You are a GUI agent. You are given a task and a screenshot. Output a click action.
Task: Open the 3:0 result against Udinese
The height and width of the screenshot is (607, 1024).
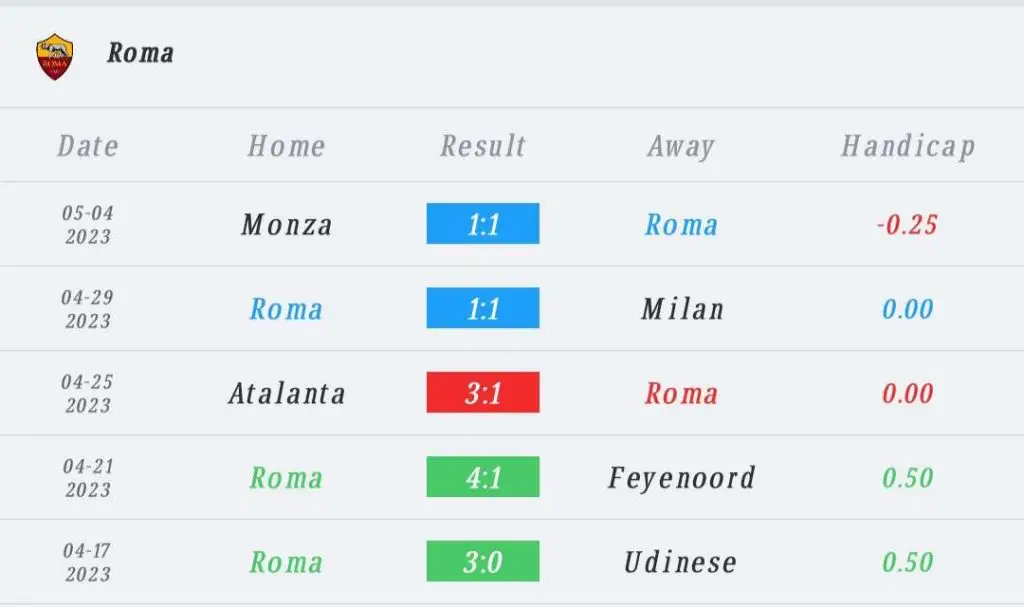[x=483, y=561]
